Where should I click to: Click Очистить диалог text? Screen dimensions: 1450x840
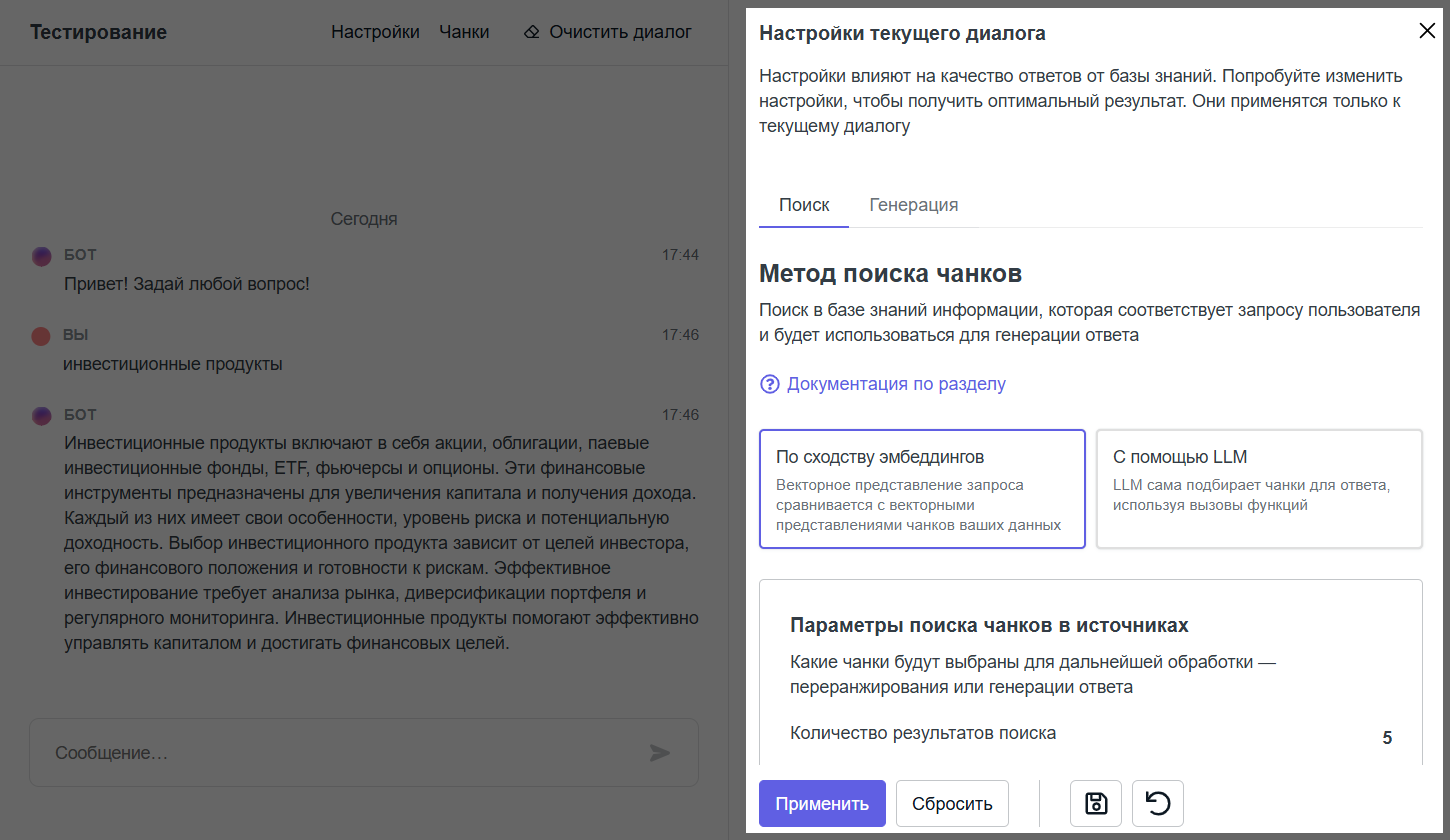click(x=620, y=32)
